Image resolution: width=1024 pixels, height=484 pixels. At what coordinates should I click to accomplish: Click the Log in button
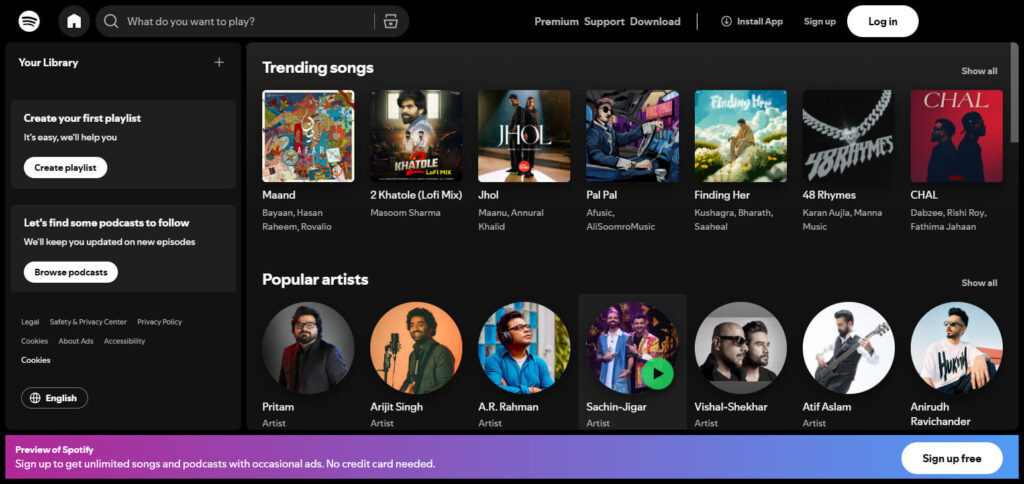click(x=882, y=22)
